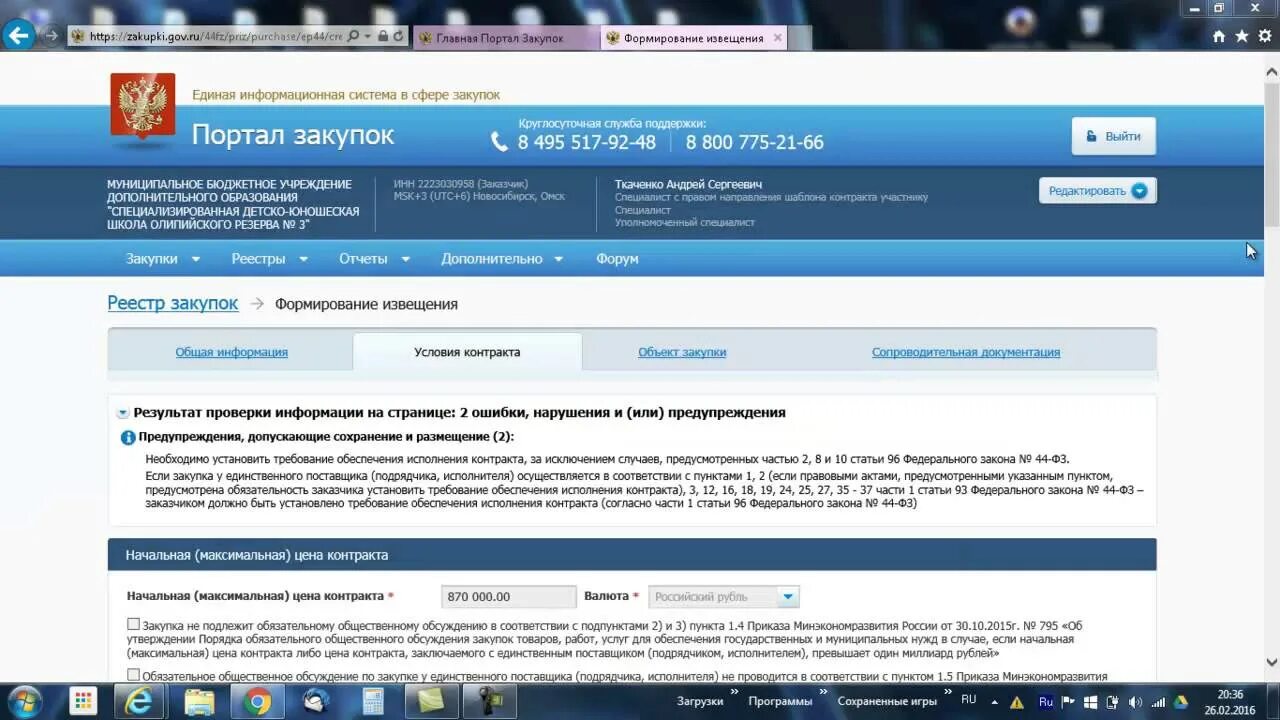Viewport: 1280px width, 720px height.
Task: Click the network signal tray icon
Action: (1158, 702)
